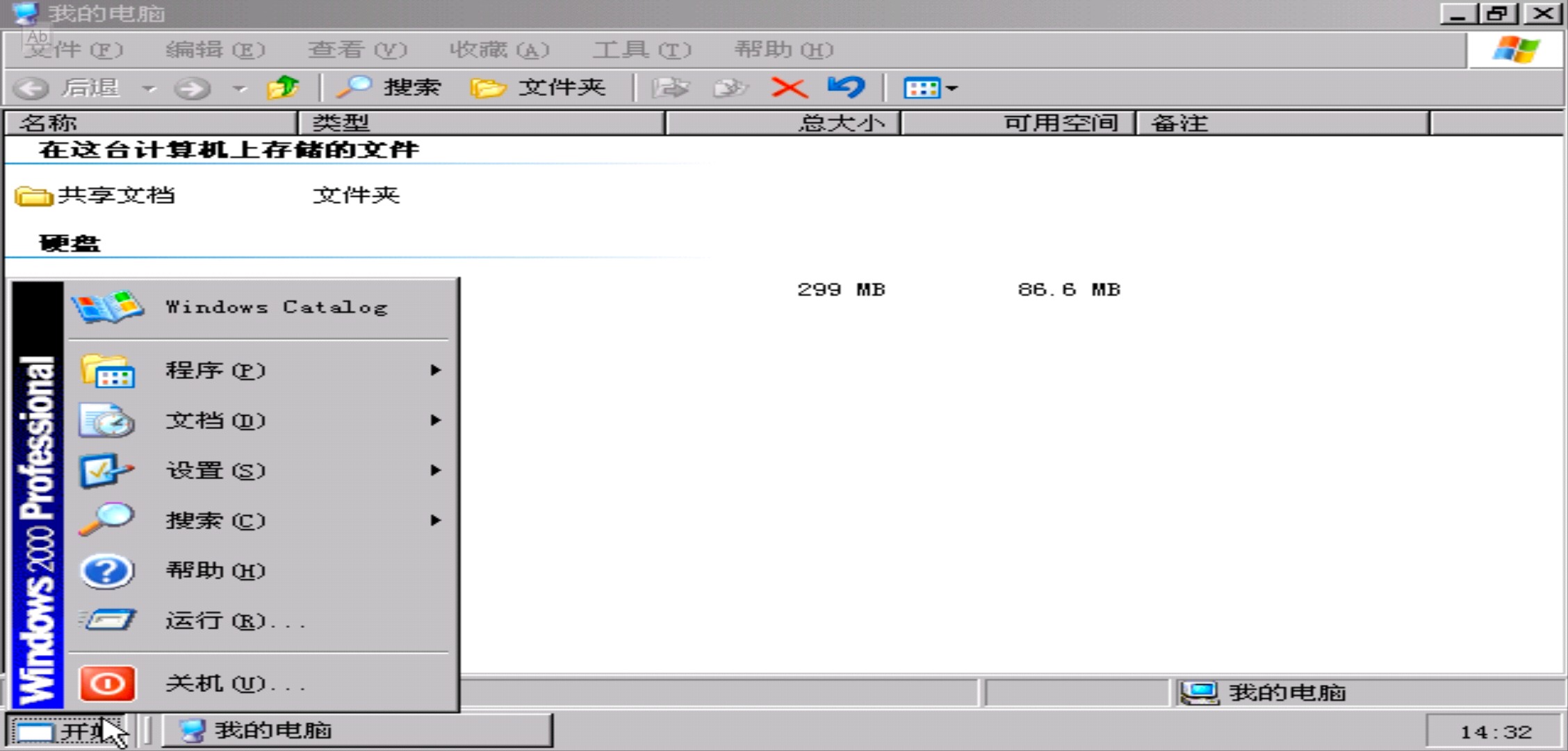Toggle the Folders pane toolbar button
Viewport: 1568px width, 751px height.
click(538, 88)
